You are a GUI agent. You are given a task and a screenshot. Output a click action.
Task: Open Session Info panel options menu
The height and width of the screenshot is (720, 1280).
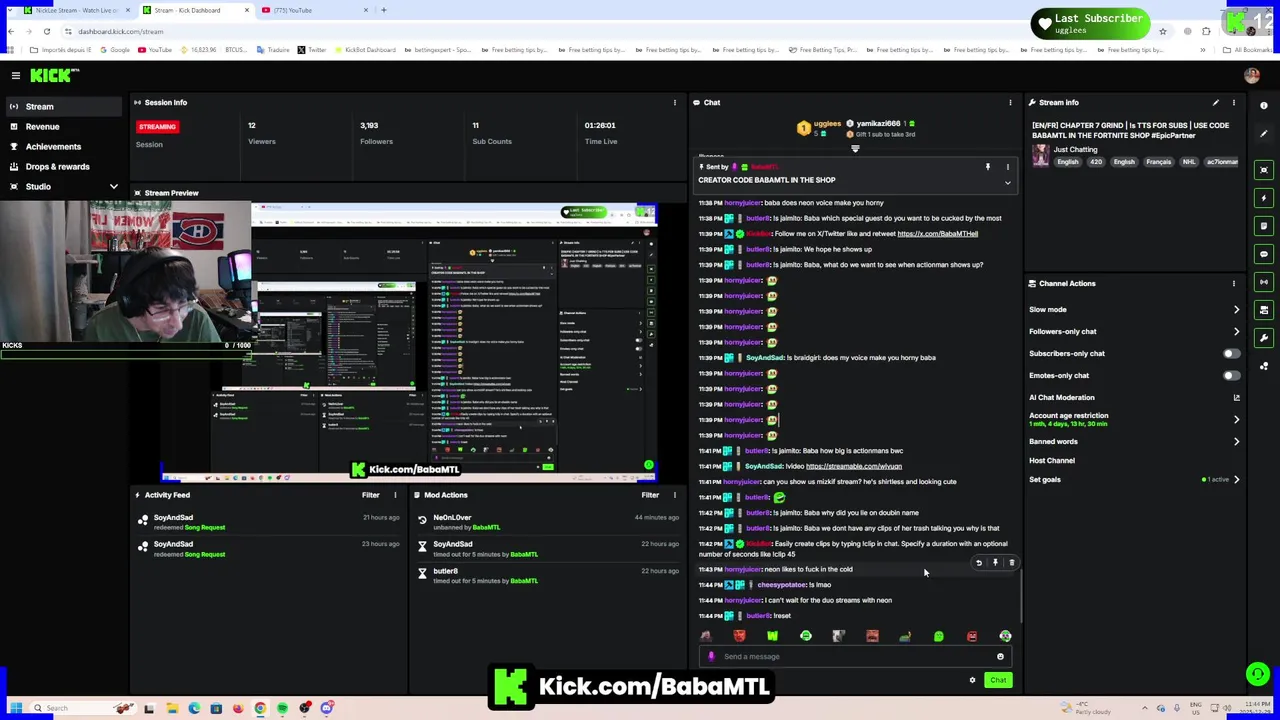click(674, 102)
